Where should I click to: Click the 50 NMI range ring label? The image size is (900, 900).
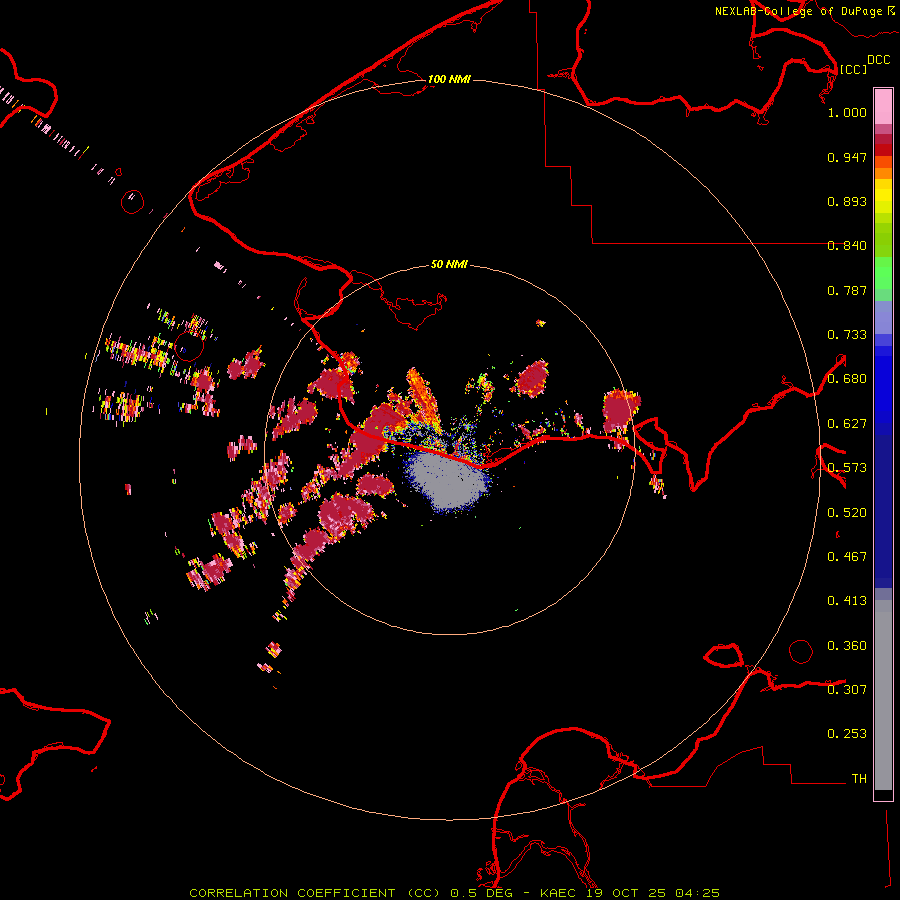449,264
